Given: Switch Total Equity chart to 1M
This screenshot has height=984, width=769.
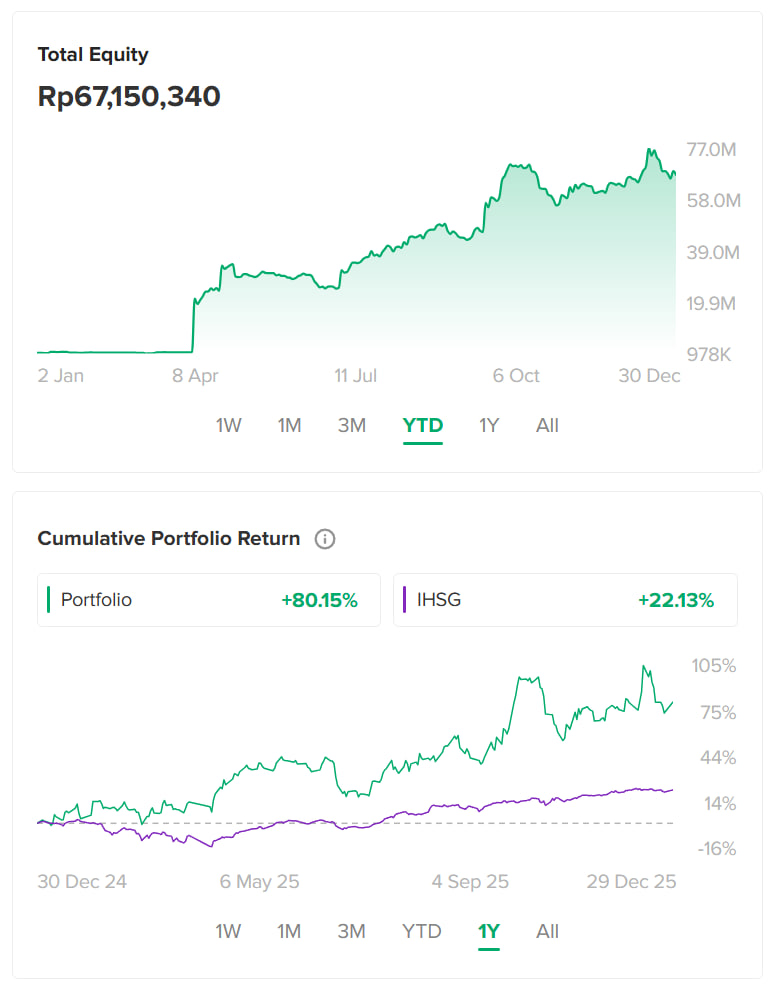Looking at the screenshot, I should (x=289, y=425).
